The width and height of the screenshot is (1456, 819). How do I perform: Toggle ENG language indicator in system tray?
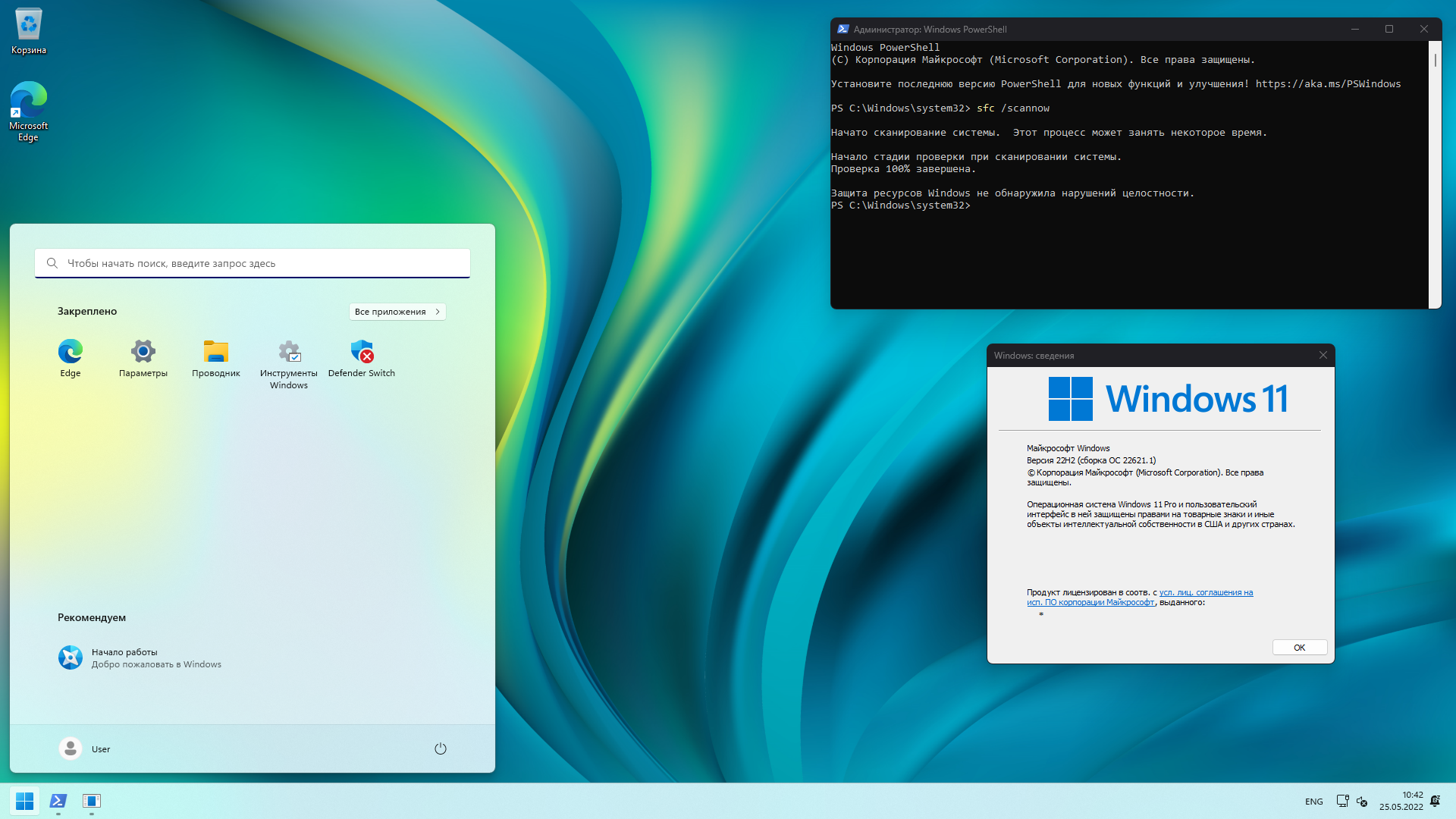[x=1313, y=801]
